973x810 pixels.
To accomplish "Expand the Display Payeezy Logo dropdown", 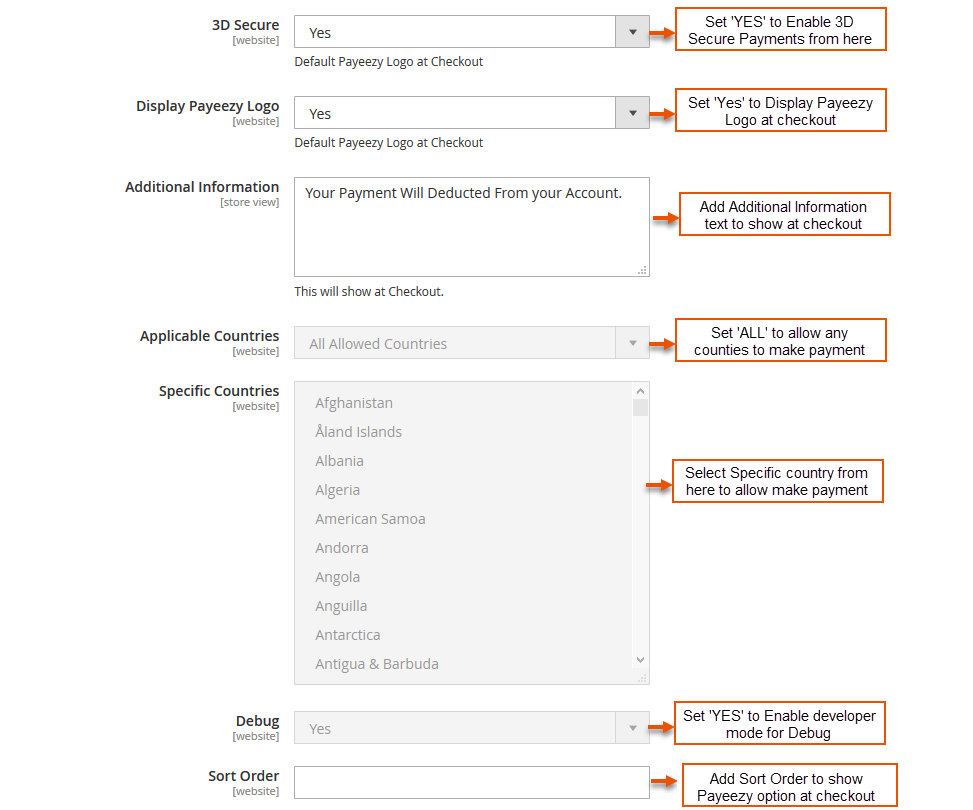I will [x=632, y=112].
